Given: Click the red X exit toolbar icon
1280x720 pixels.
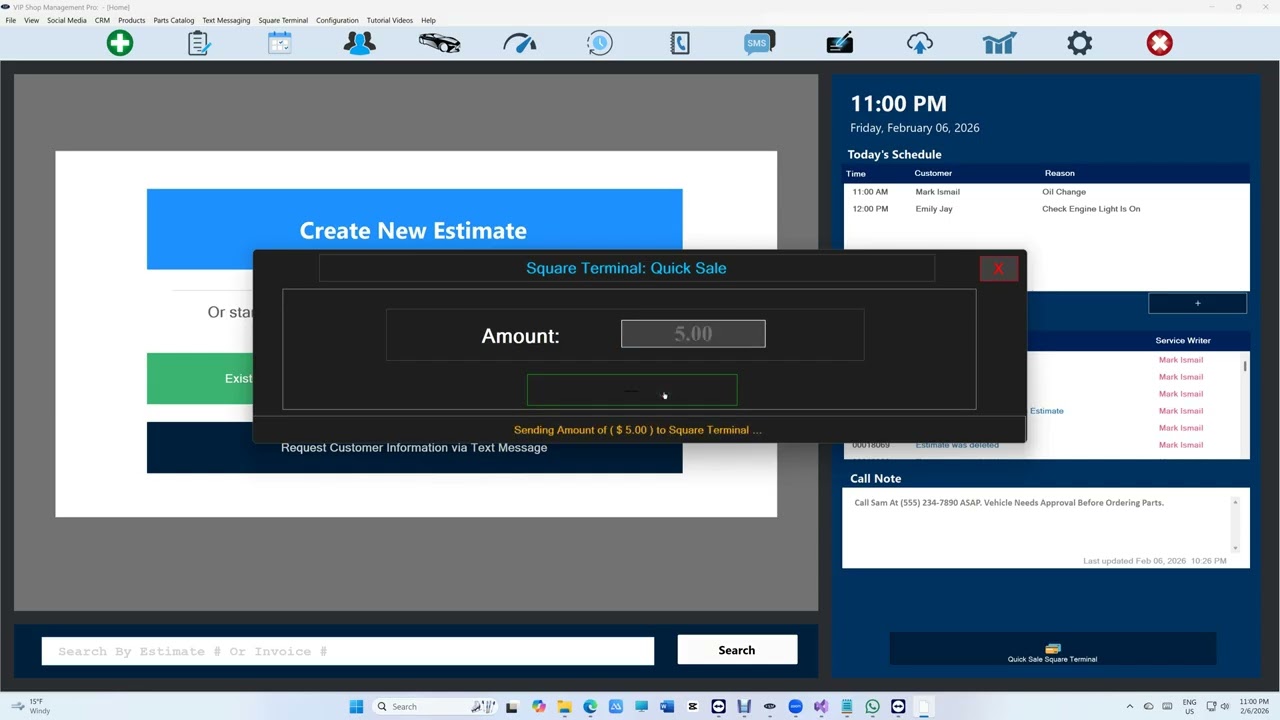Looking at the screenshot, I should pyautogui.click(x=1160, y=43).
